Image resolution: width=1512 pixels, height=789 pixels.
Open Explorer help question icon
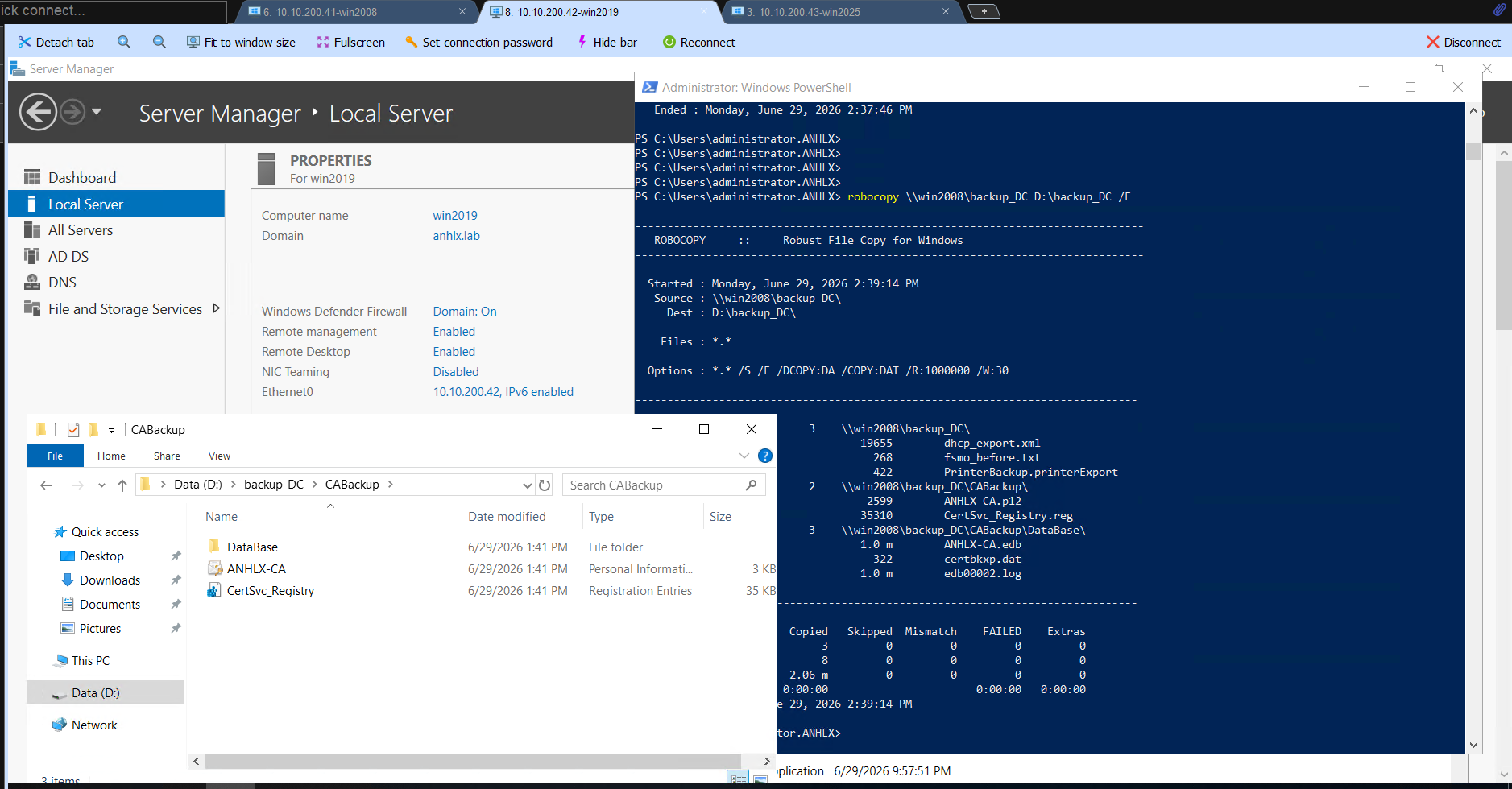(x=765, y=456)
